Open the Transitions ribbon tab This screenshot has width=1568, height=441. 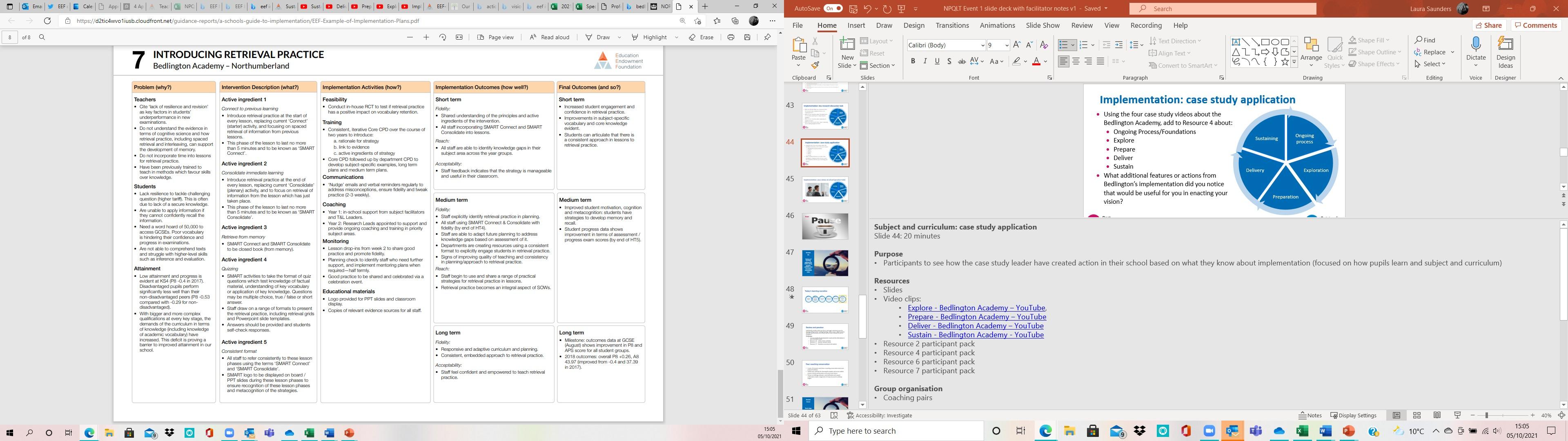[952, 26]
